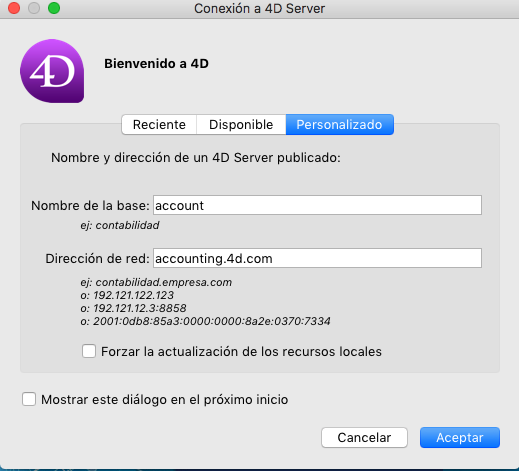
Task: Open the Disponible tab
Action: pos(241,124)
